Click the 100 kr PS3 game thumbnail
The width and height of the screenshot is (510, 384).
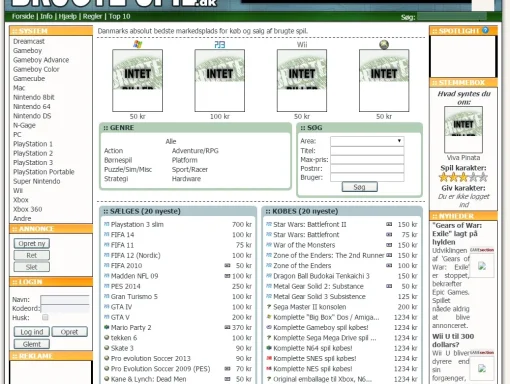pos(220,80)
